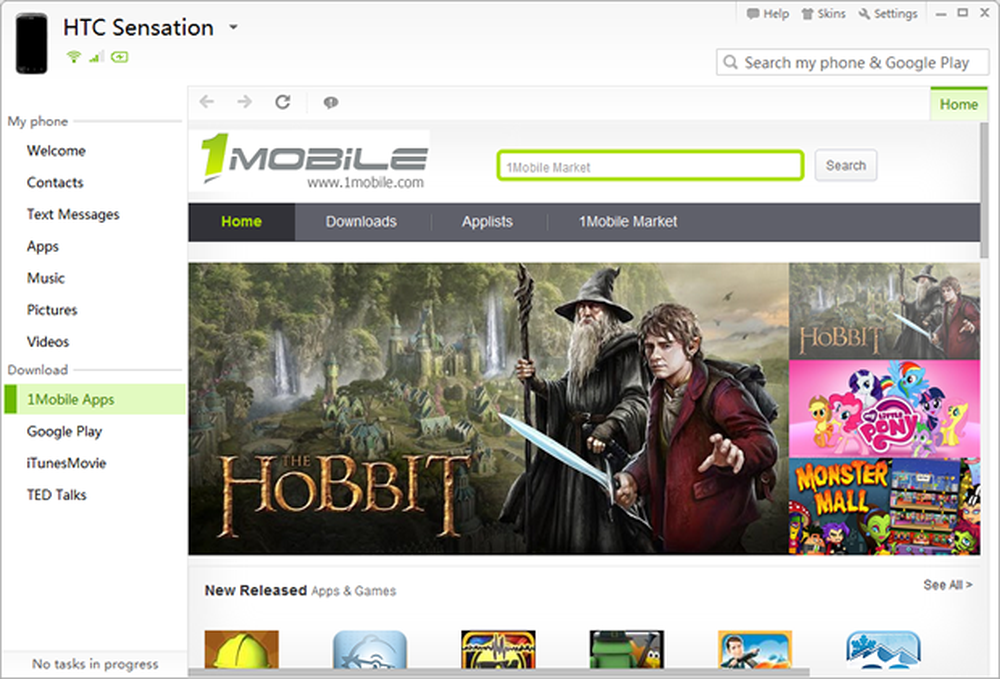Open Settings
This screenshot has width=1000, height=679.
888,13
